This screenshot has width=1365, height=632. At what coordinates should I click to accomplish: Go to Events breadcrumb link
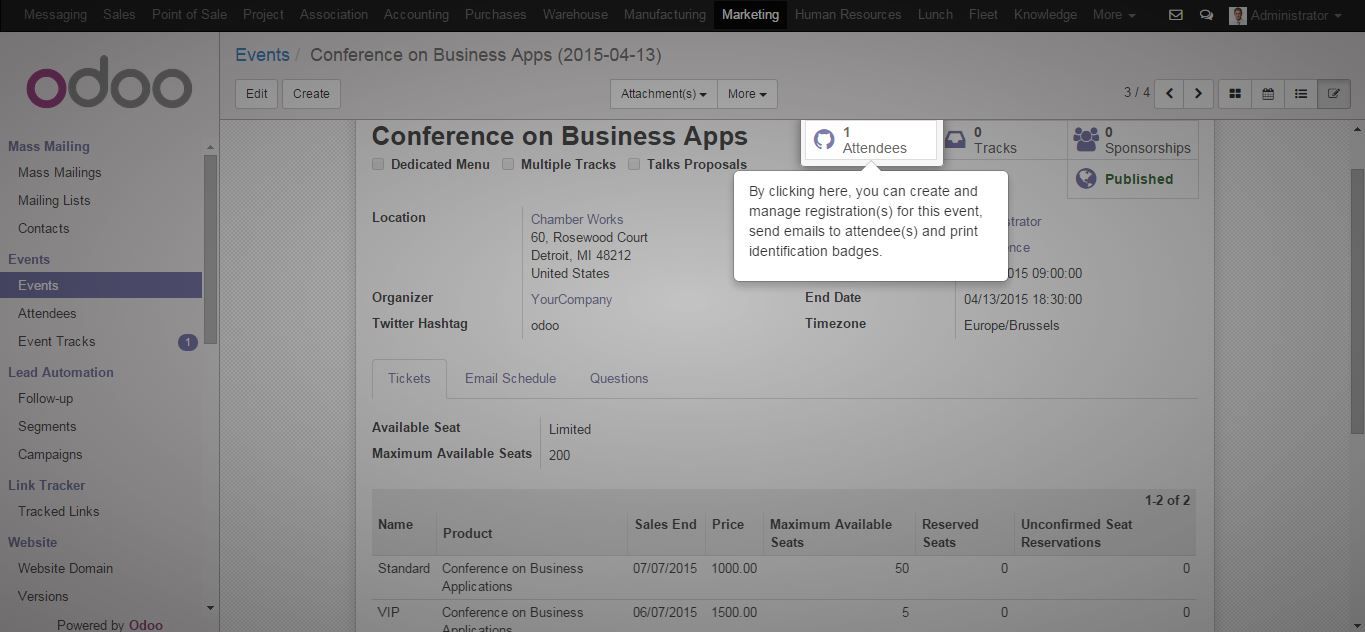coord(262,55)
